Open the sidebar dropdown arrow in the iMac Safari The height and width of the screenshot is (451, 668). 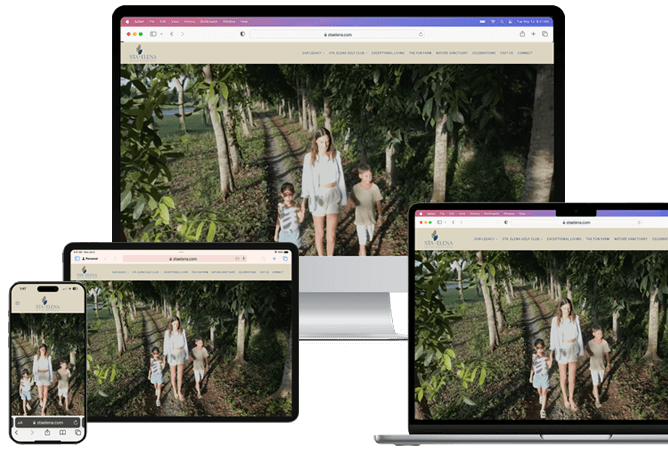click(x=161, y=34)
